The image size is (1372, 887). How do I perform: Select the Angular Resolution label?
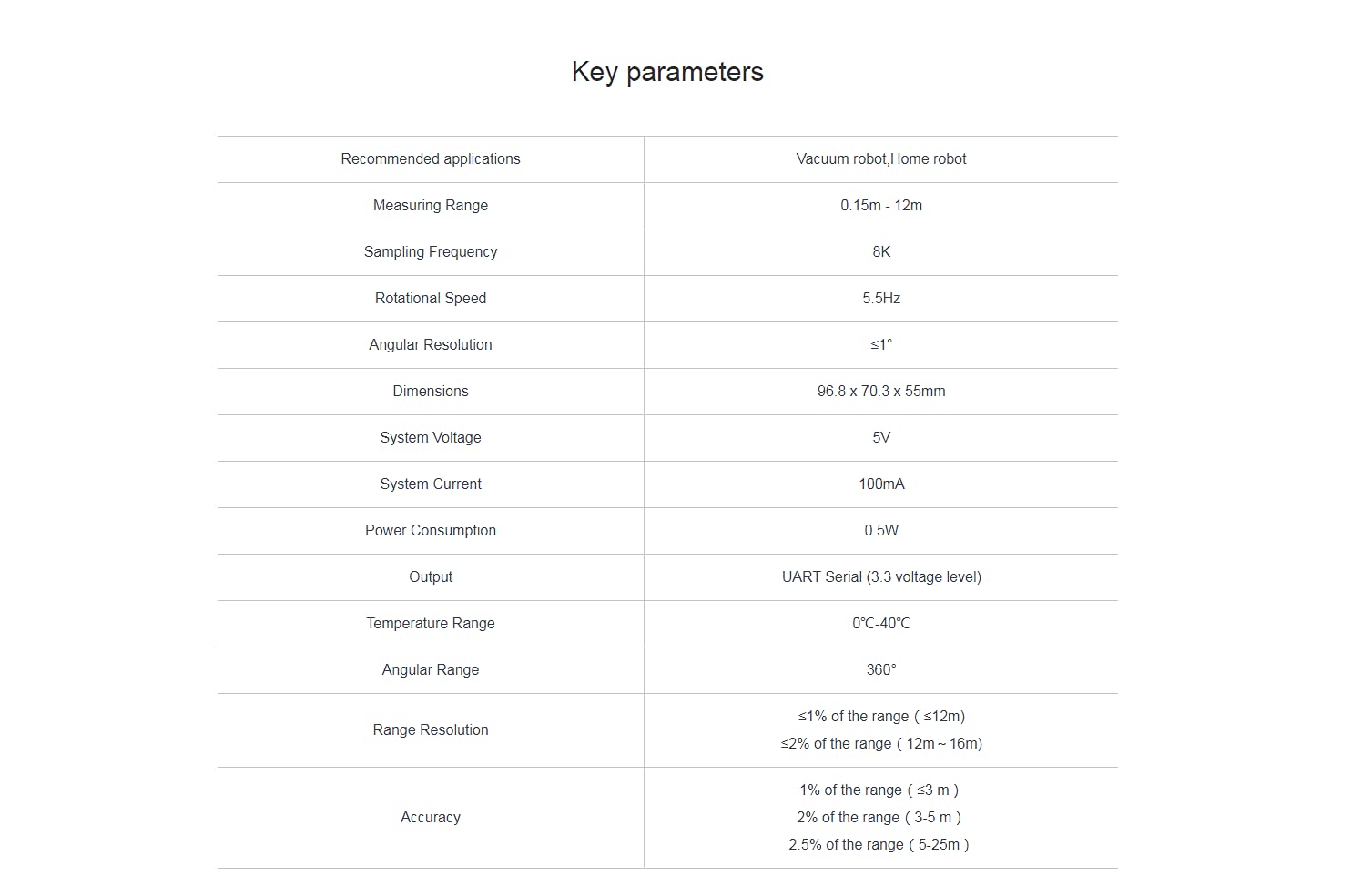(431, 344)
